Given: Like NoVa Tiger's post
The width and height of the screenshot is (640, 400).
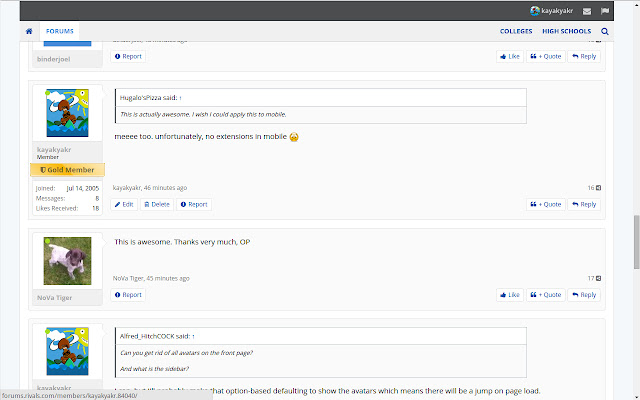Looking at the screenshot, I should [x=510, y=295].
